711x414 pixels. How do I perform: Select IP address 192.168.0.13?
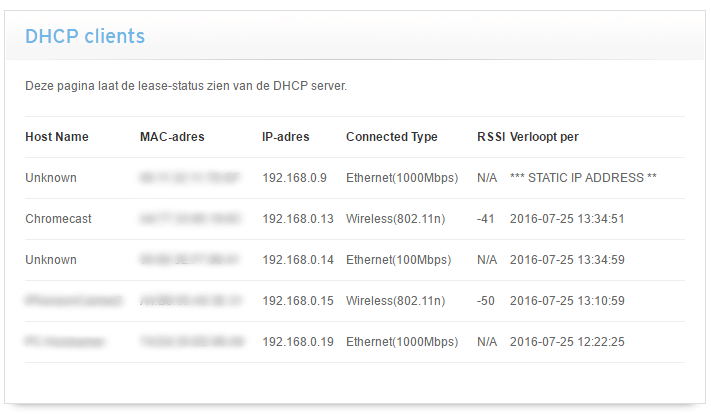pyautogui.click(x=297, y=219)
